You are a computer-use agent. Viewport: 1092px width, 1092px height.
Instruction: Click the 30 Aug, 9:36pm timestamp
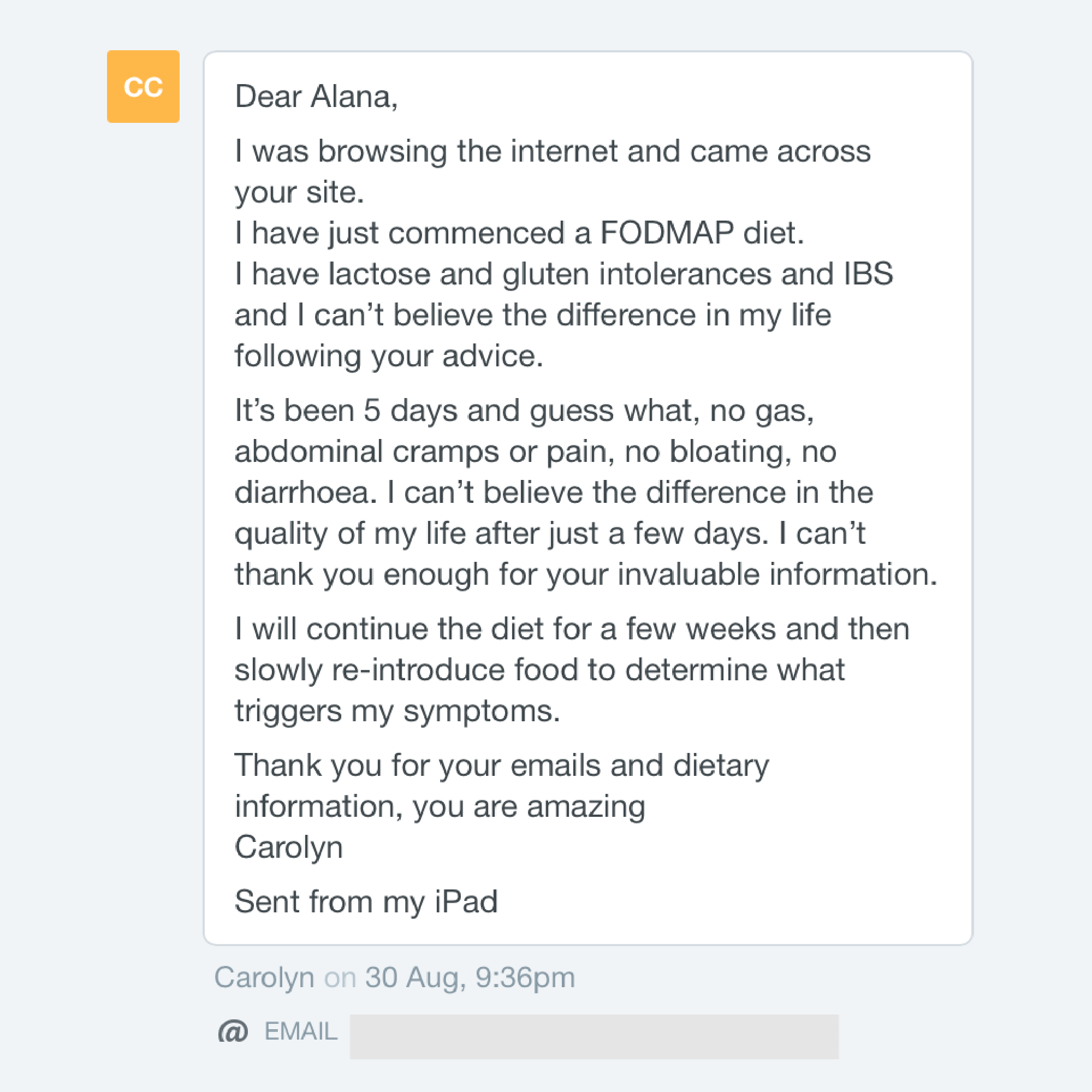coord(470,977)
